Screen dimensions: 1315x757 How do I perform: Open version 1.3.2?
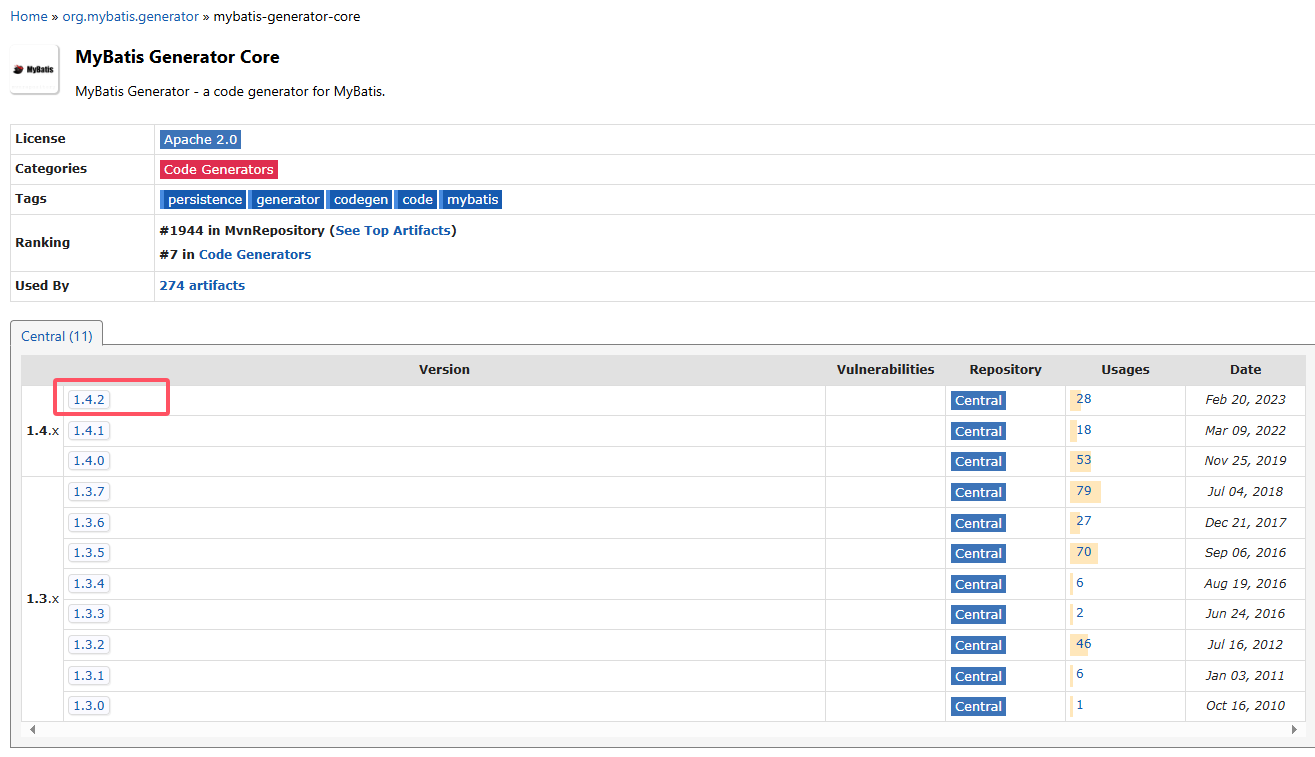89,644
